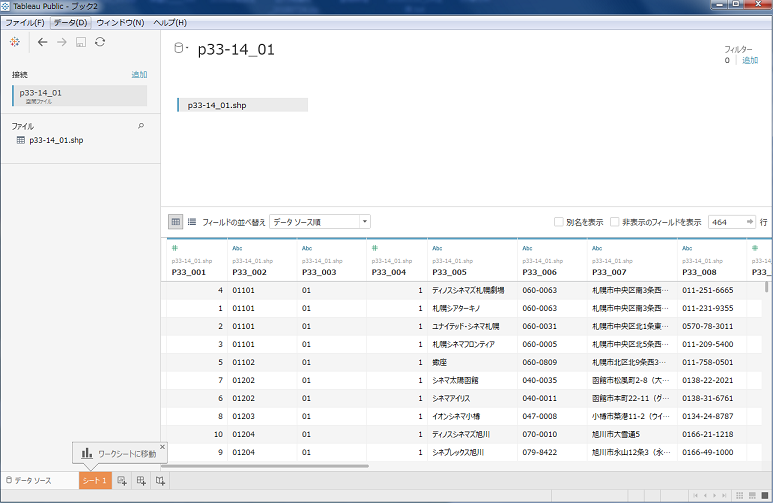Click the show tabs icon in status bar

765,496
